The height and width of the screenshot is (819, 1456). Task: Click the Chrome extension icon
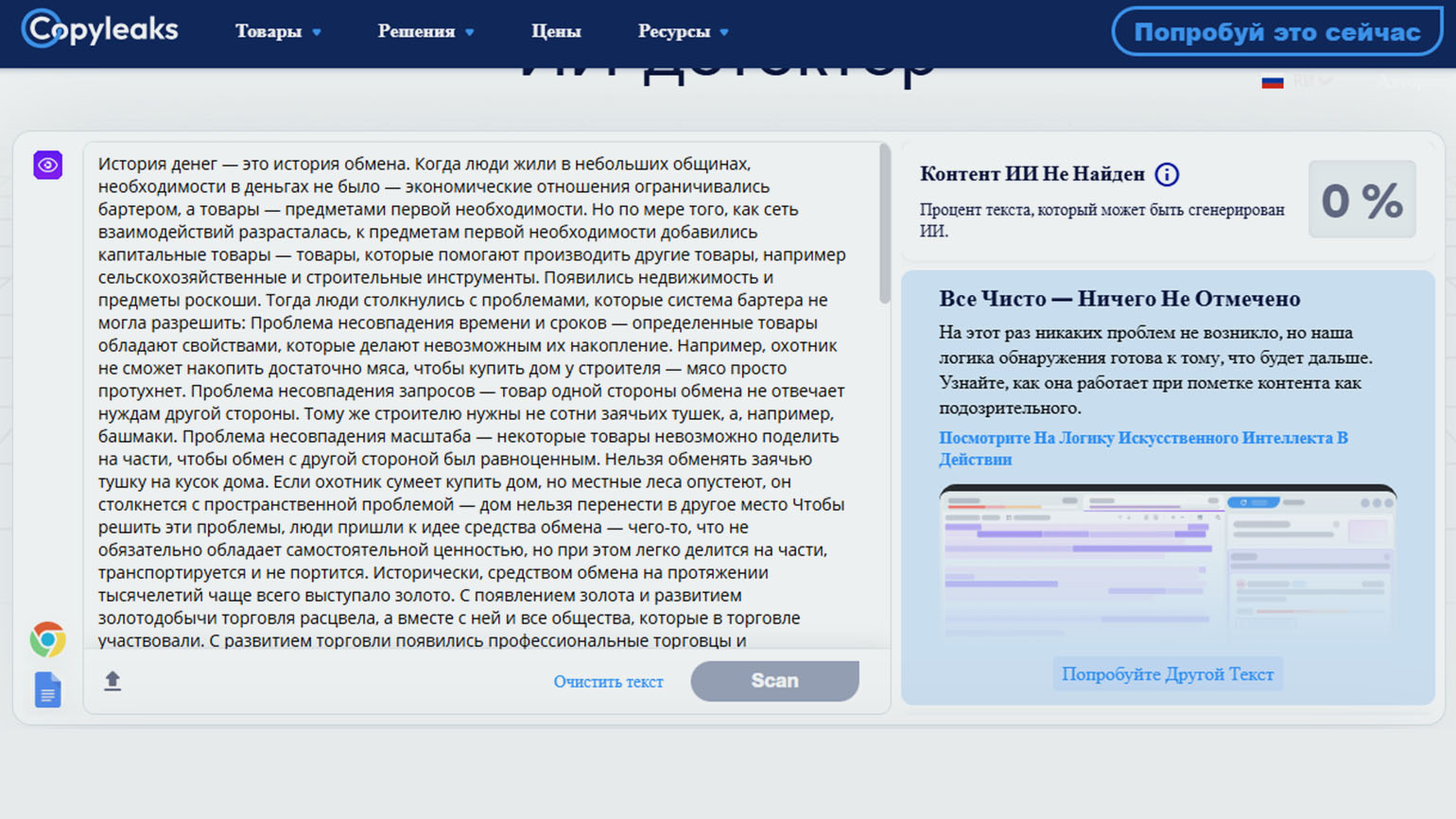[x=47, y=640]
